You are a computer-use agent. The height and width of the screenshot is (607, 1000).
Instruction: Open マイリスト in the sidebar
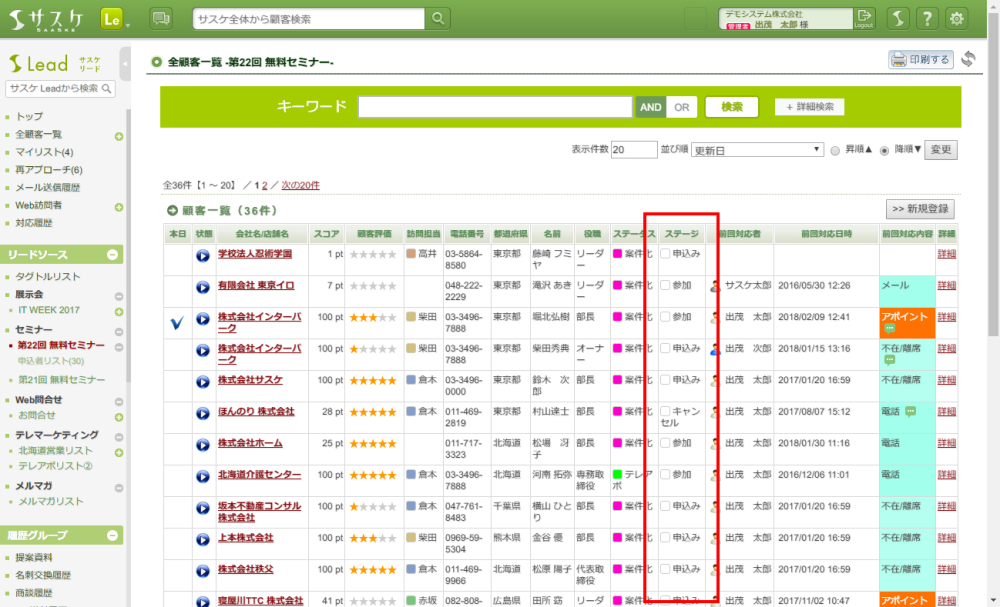[44, 152]
